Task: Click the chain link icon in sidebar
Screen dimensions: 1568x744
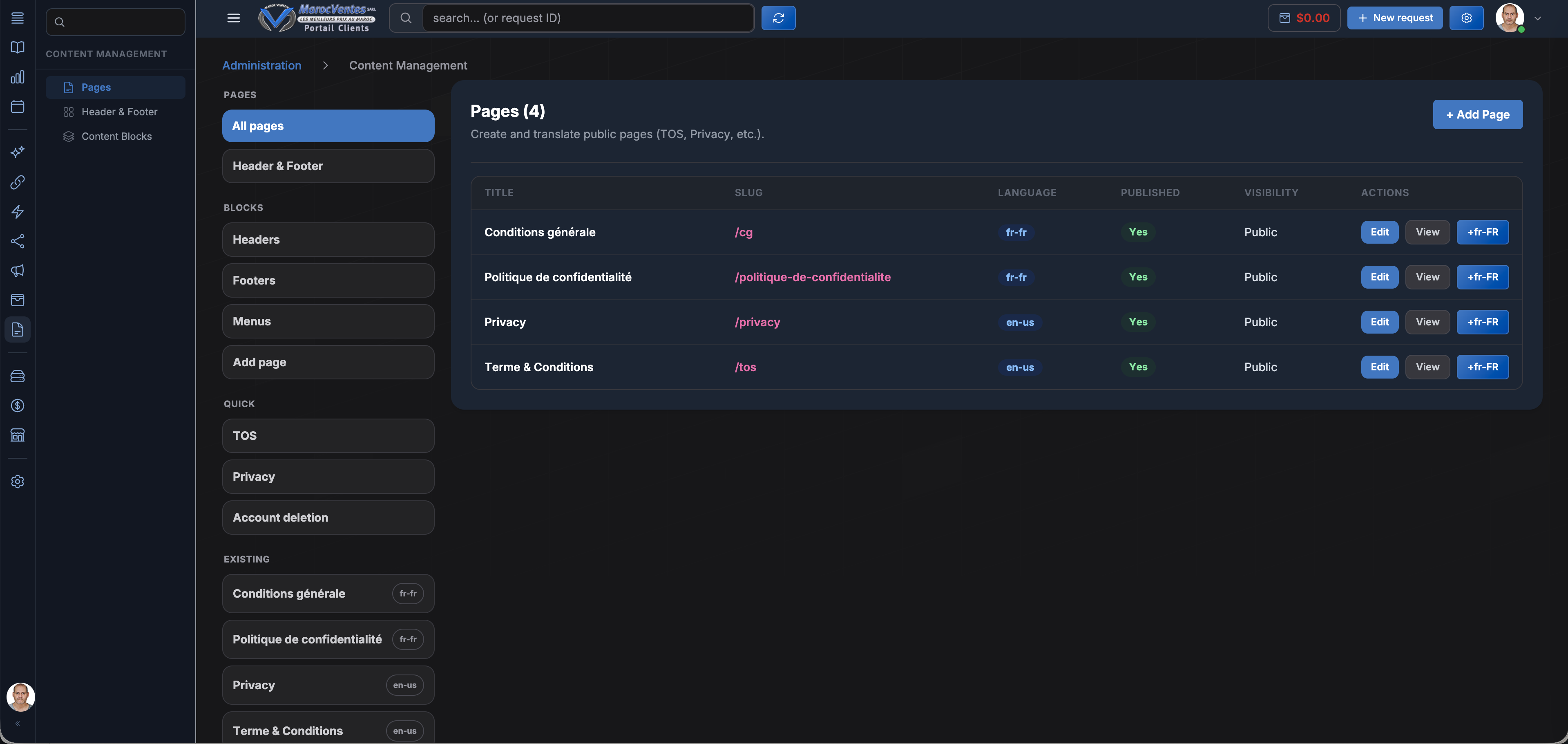Action: pyautogui.click(x=18, y=182)
